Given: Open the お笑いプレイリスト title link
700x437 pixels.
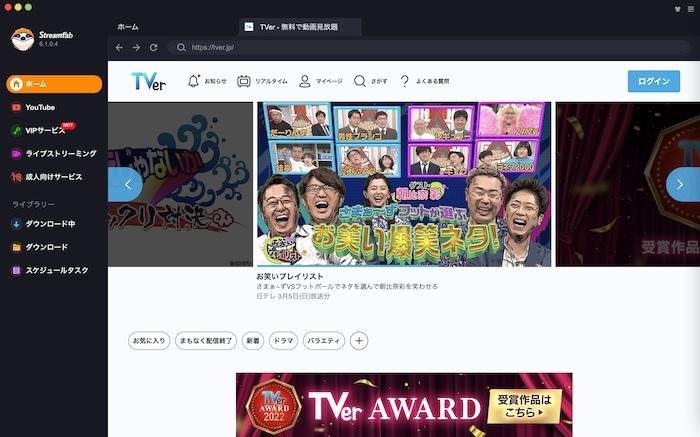Looking at the screenshot, I should [290, 276].
